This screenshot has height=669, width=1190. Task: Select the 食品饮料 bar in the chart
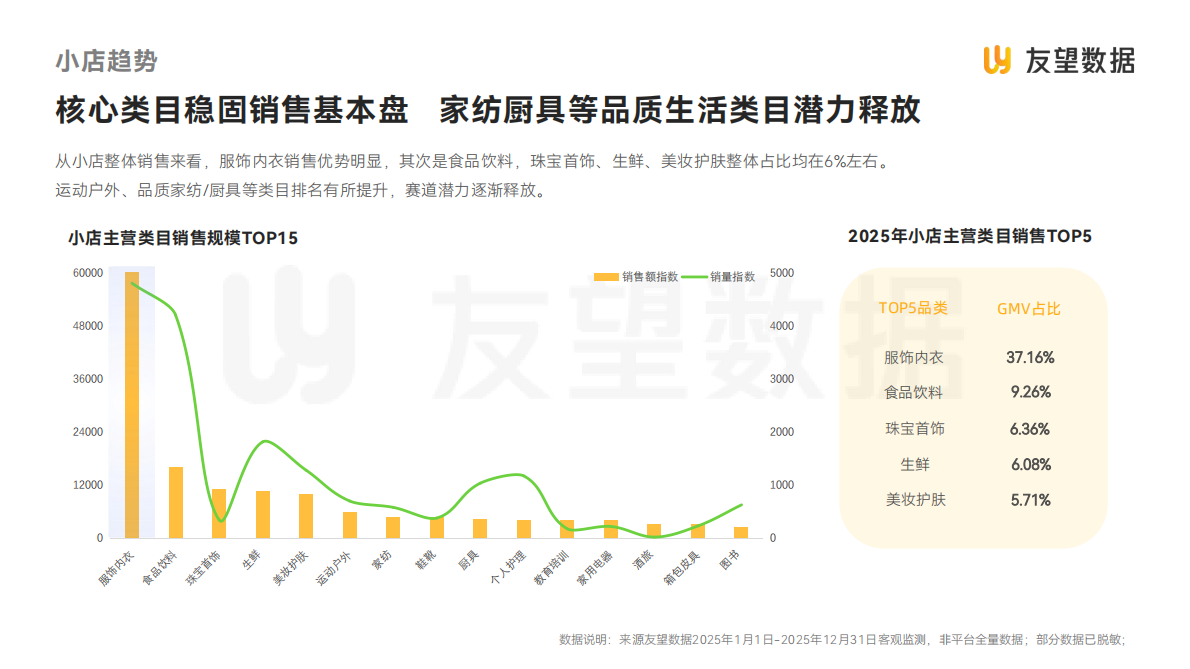[x=174, y=500]
